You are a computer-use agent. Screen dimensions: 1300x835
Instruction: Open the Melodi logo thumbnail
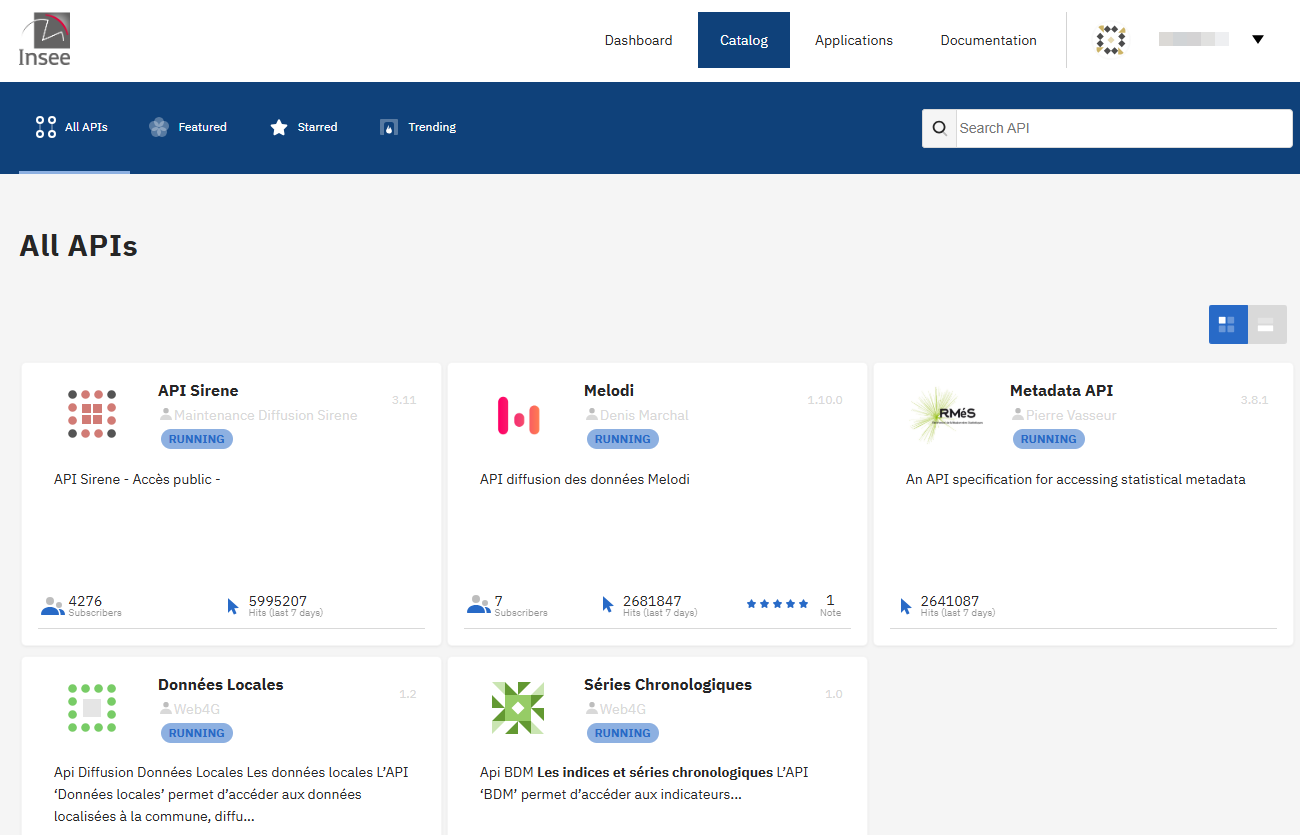click(x=518, y=415)
